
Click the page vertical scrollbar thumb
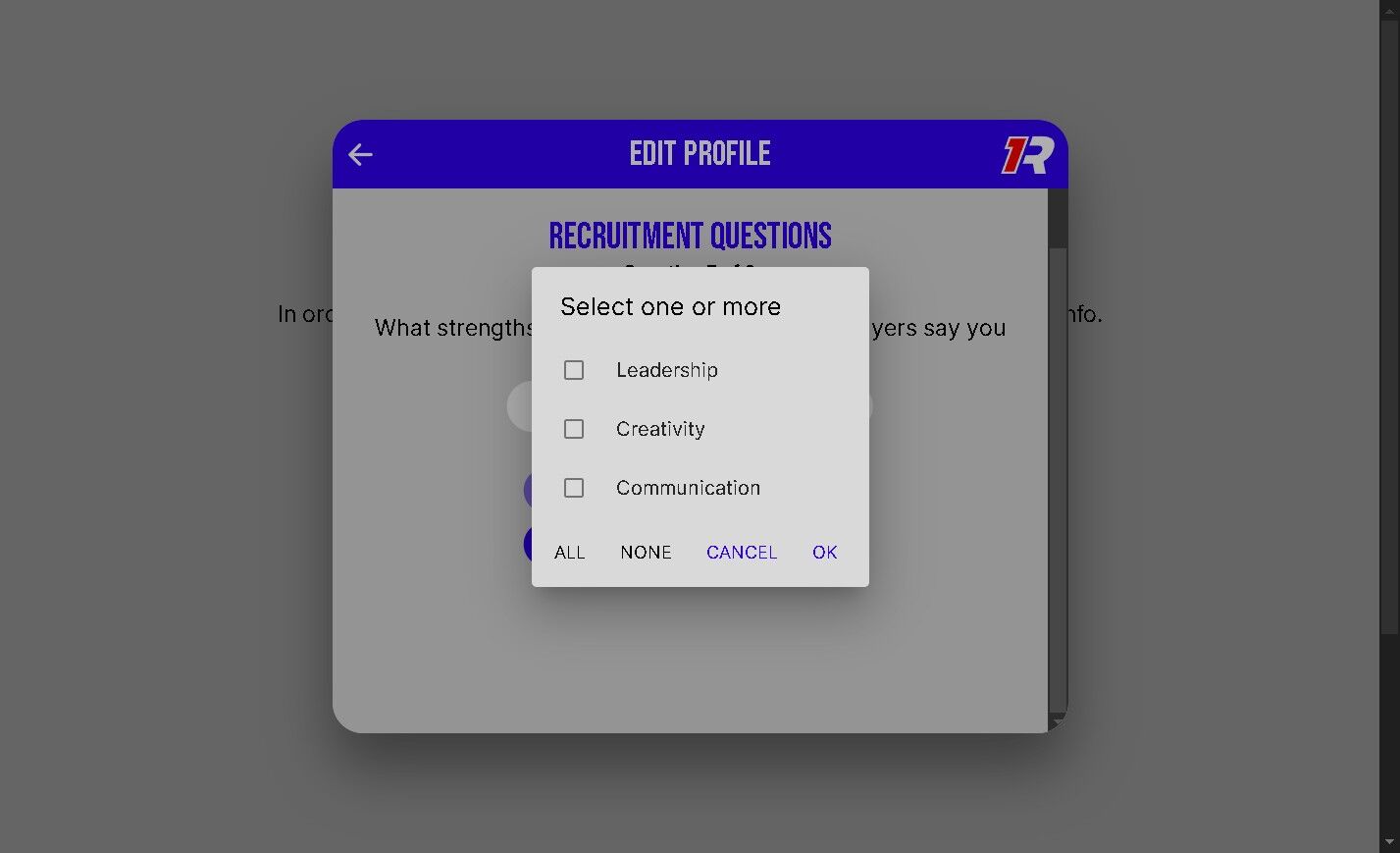click(1389, 314)
